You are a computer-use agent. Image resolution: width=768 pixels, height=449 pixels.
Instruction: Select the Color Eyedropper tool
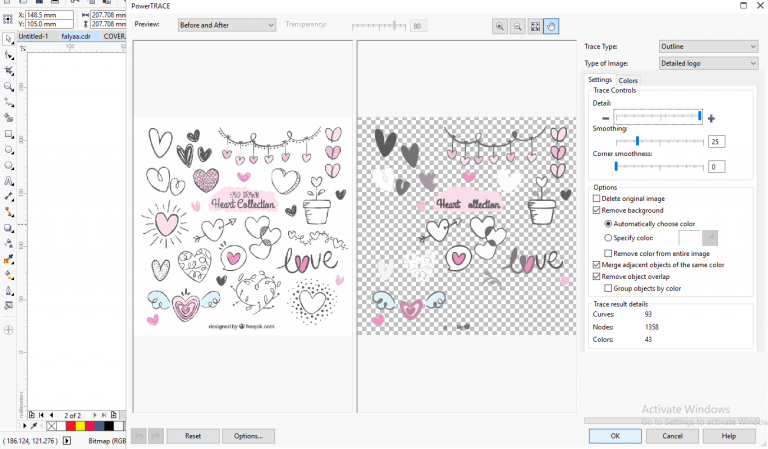(8, 260)
